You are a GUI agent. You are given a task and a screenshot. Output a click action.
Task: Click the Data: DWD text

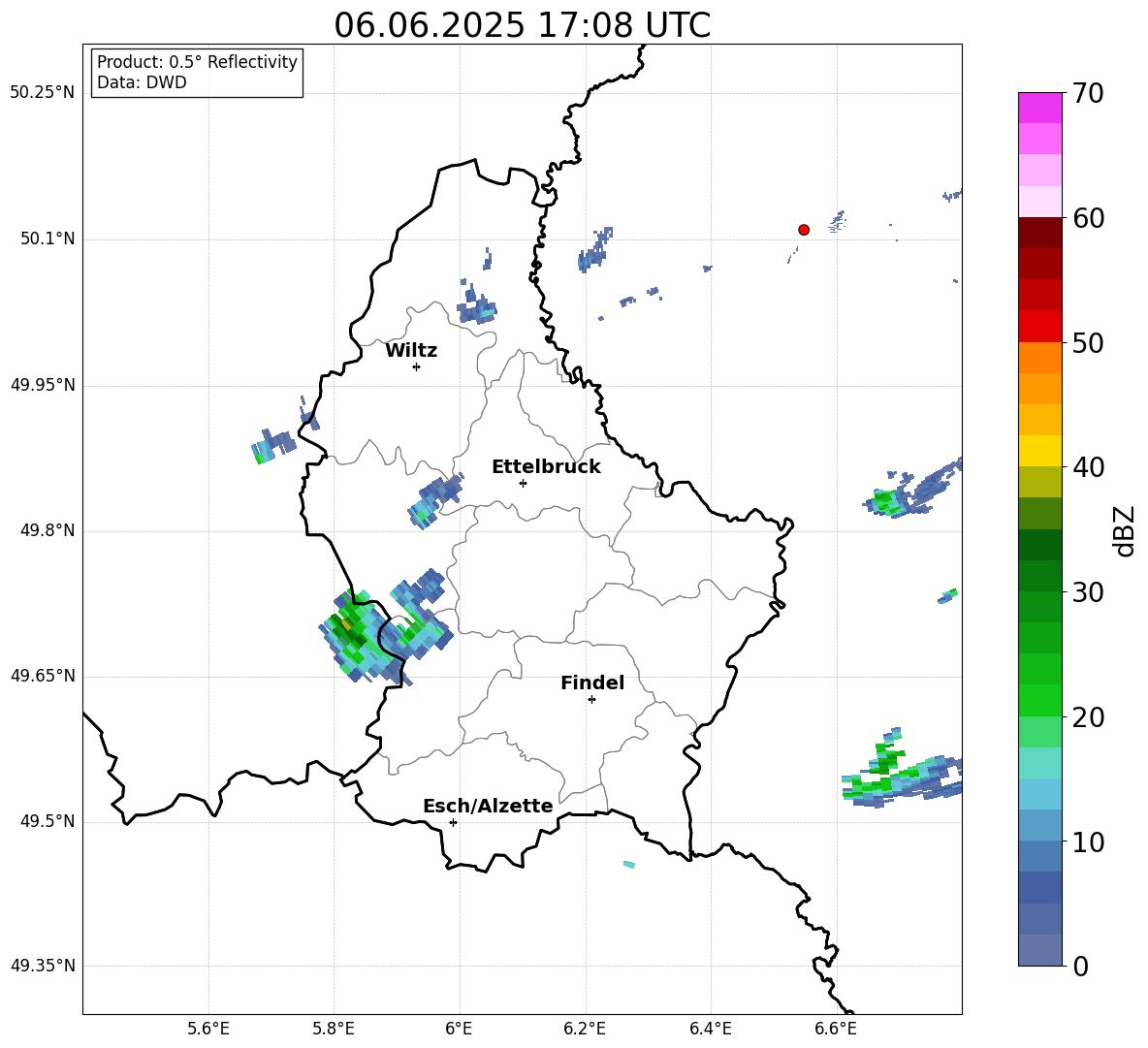pos(142,82)
